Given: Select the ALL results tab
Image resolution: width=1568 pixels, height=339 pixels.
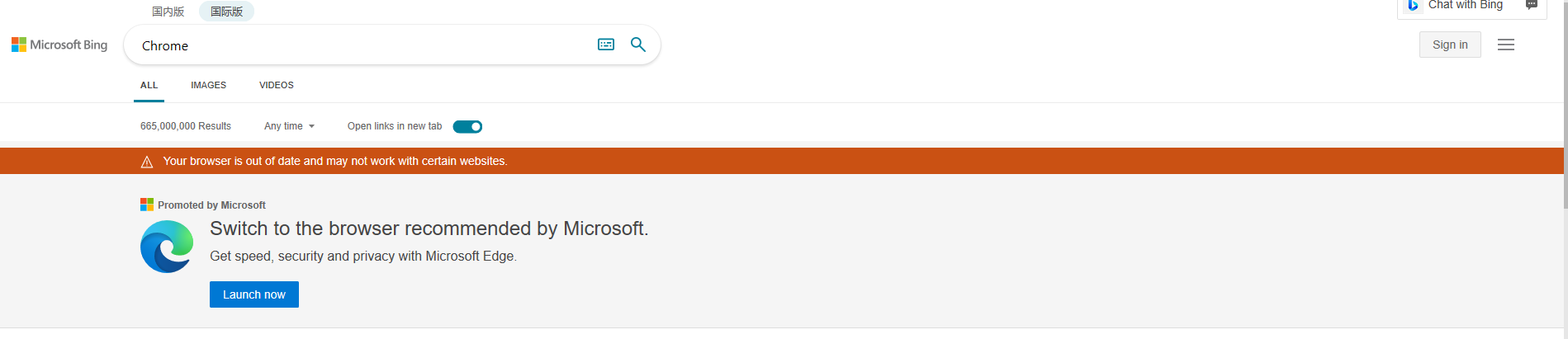Looking at the screenshot, I should click(x=149, y=85).
